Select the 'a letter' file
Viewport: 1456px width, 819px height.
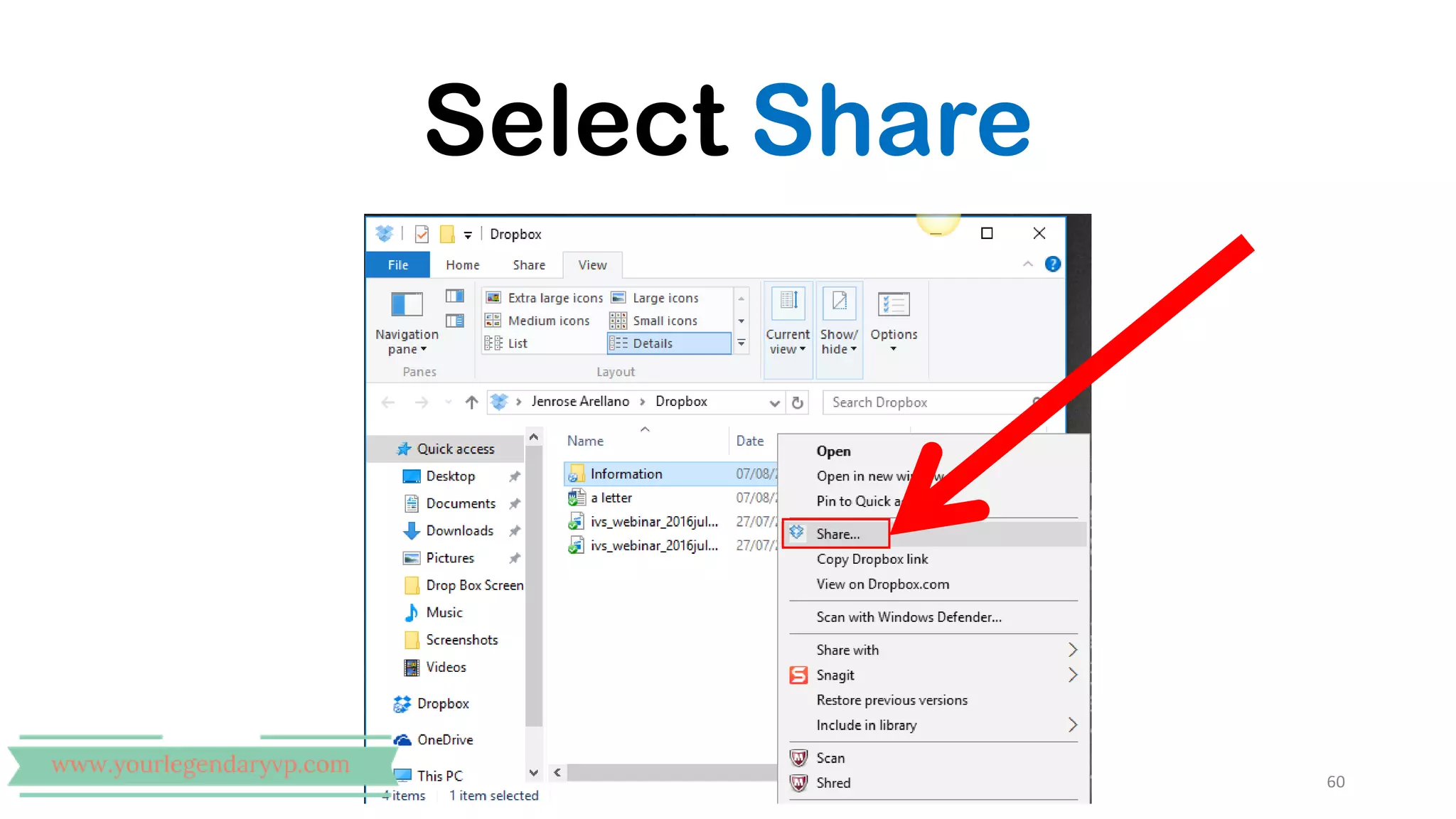pos(611,498)
